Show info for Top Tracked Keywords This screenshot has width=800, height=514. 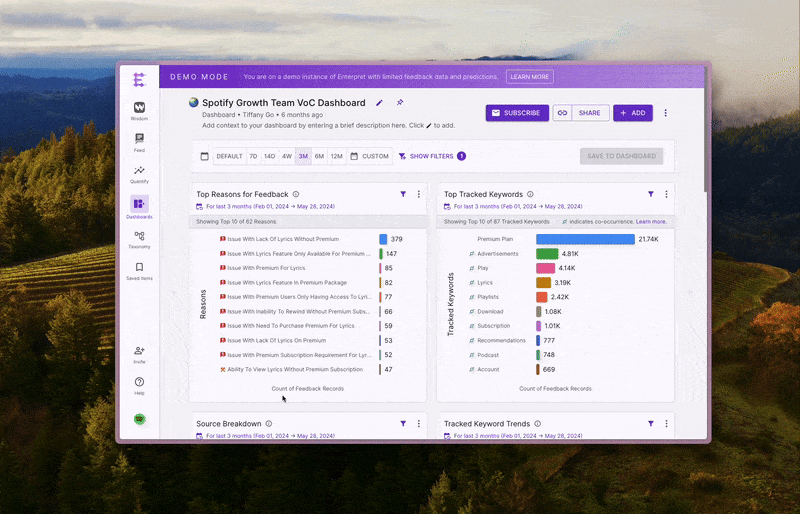[530, 194]
